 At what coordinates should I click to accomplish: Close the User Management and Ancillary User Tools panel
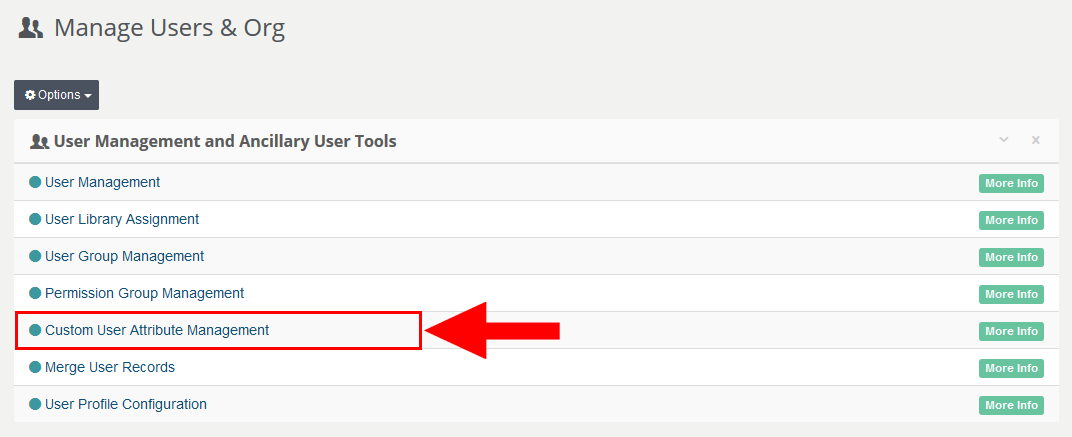[x=1036, y=140]
